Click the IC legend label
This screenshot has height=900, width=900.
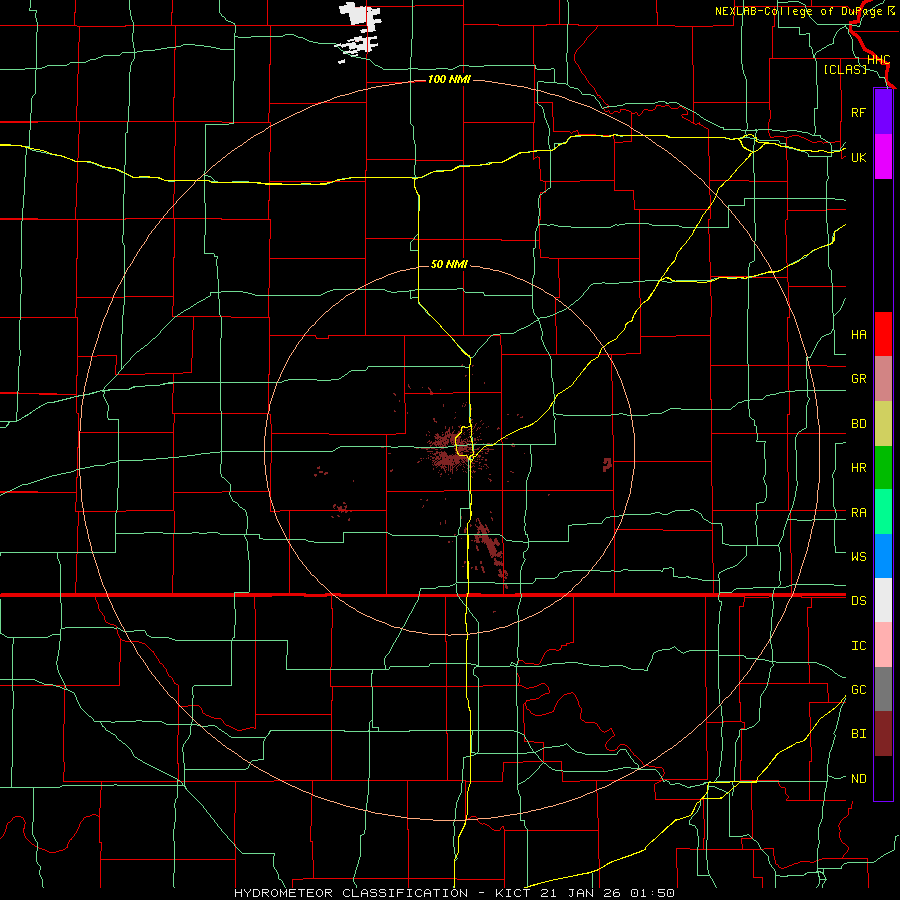859,646
